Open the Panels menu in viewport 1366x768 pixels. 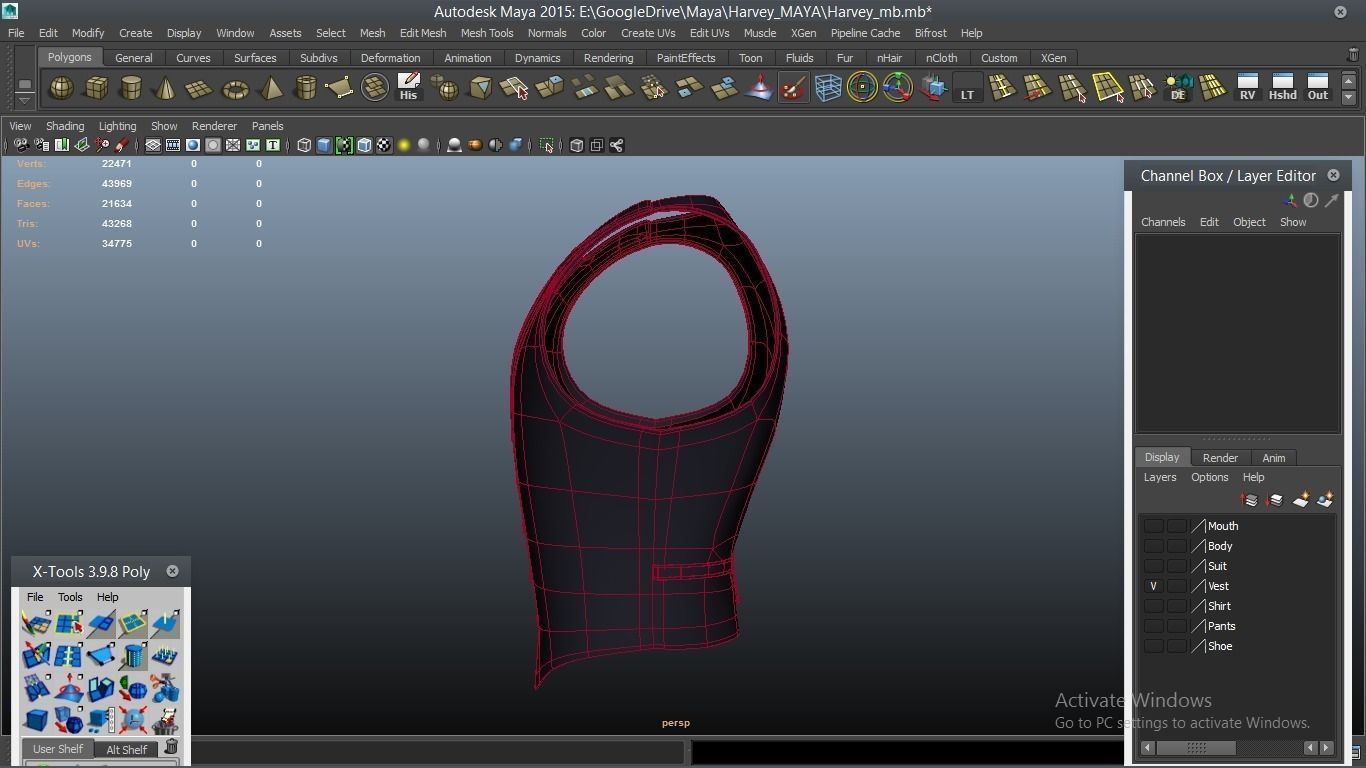pos(267,126)
